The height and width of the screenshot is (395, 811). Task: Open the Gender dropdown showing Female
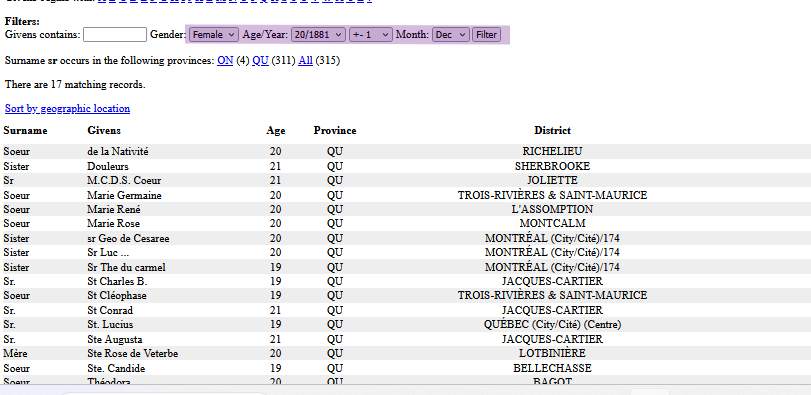coord(214,35)
